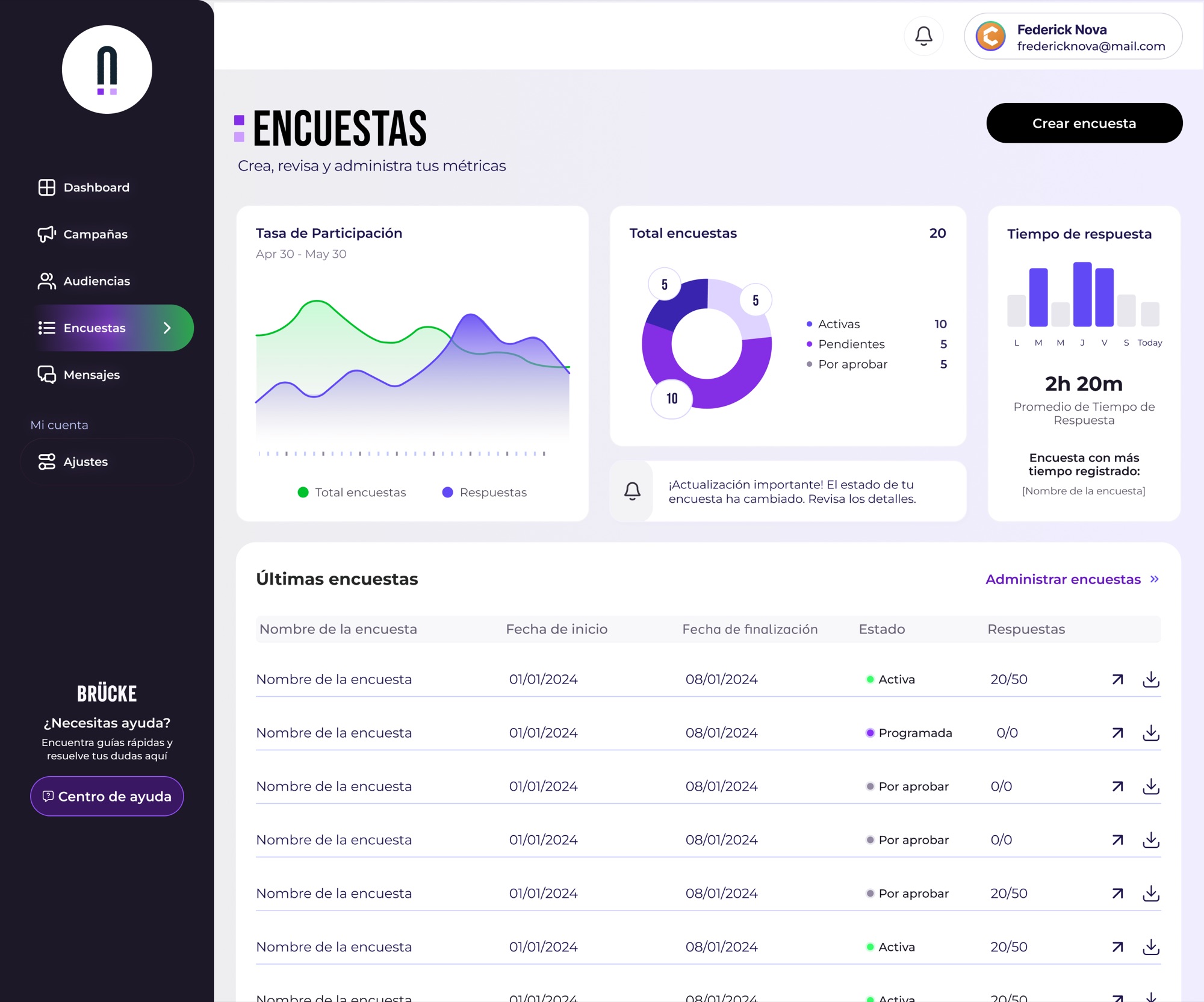Click the Ajustes sliders icon
Screen dimensions: 1204x1002
(47, 462)
